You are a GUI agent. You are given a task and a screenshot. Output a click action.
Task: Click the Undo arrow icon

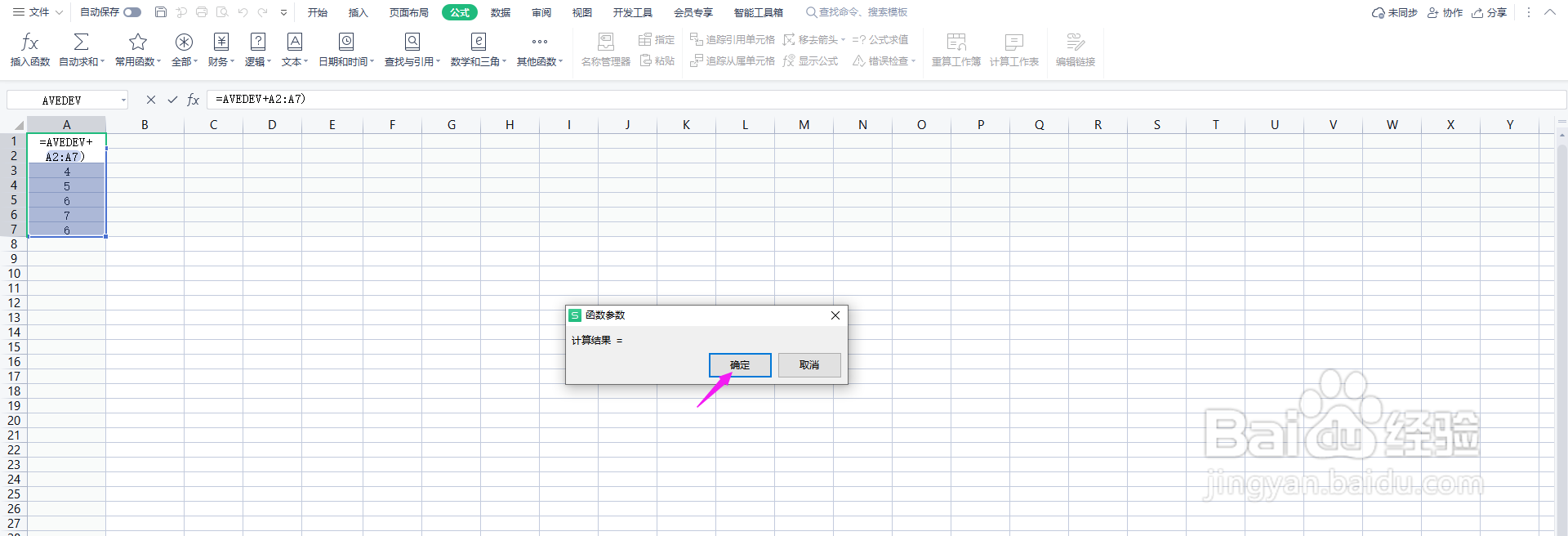coord(243,12)
